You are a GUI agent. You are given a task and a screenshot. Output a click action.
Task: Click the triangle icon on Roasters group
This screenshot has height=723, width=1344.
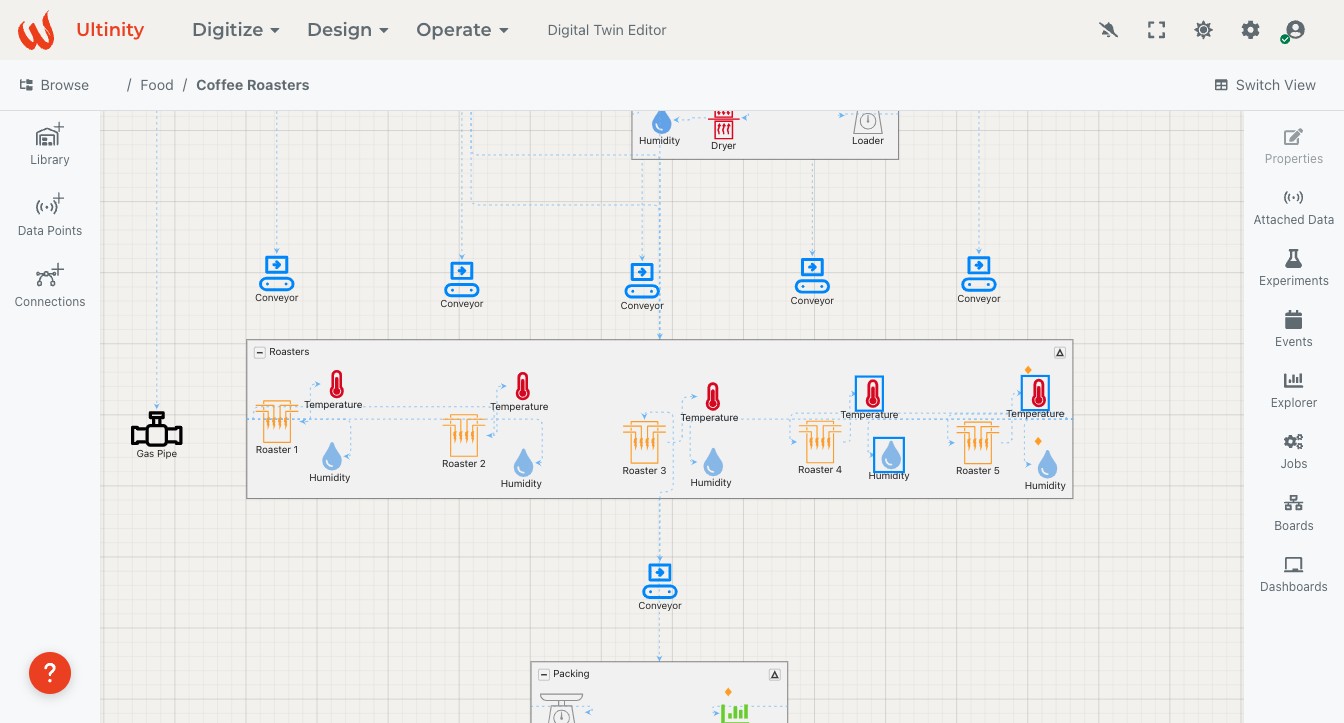pyautogui.click(x=1060, y=352)
